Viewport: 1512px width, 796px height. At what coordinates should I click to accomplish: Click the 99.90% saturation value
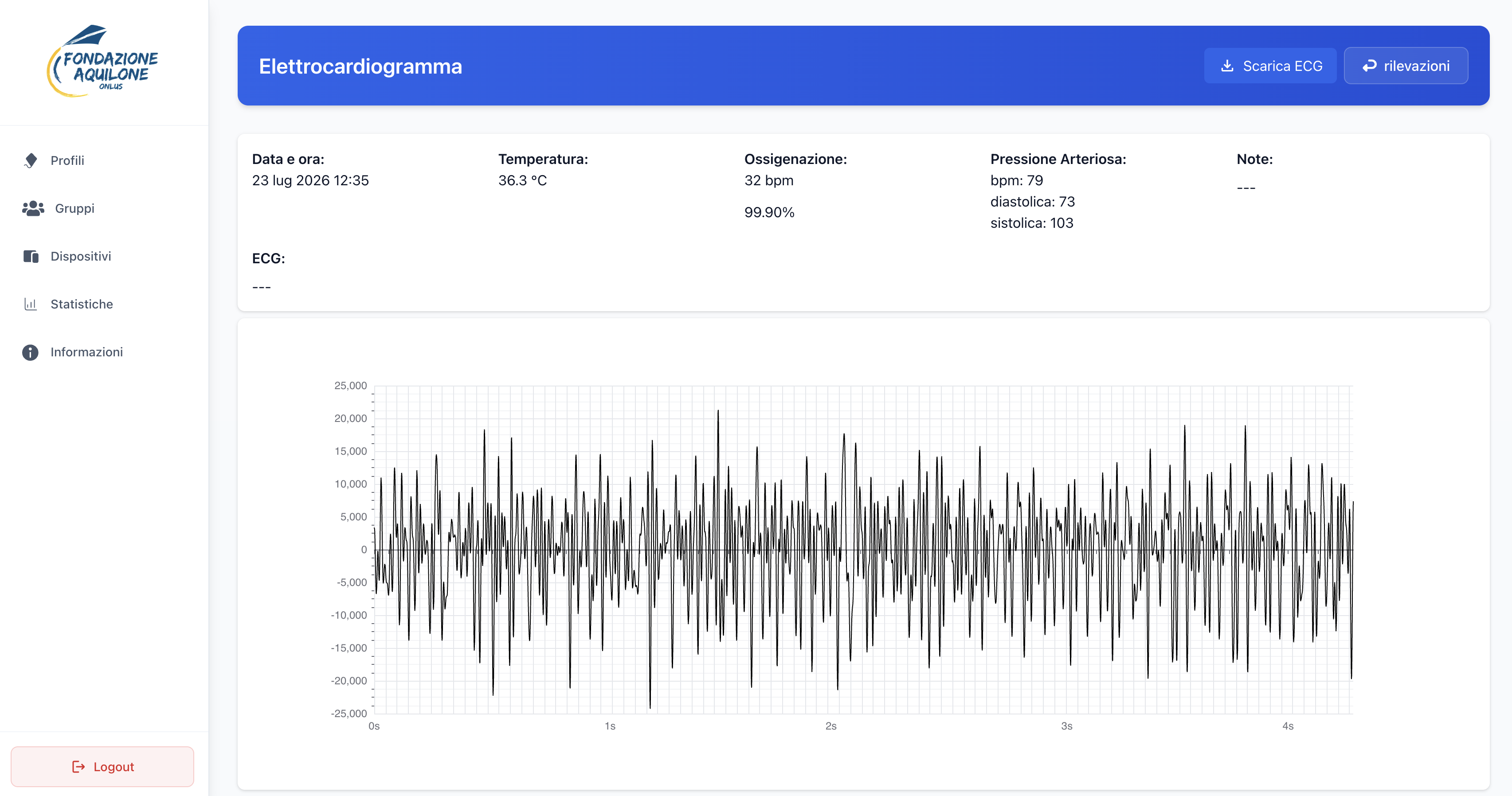pyautogui.click(x=769, y=212)
